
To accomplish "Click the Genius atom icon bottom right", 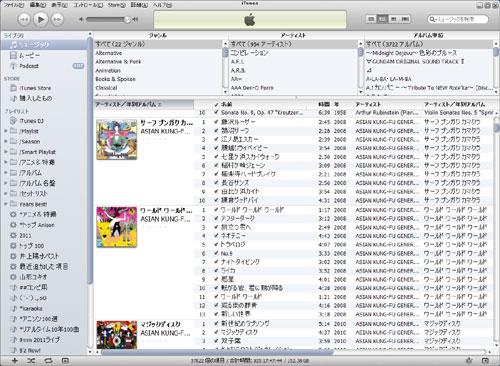I will point(469,361).
